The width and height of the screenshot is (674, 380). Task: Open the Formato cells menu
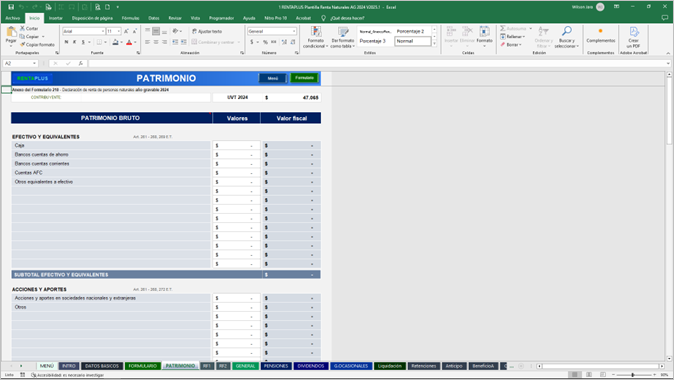point(484,36)
